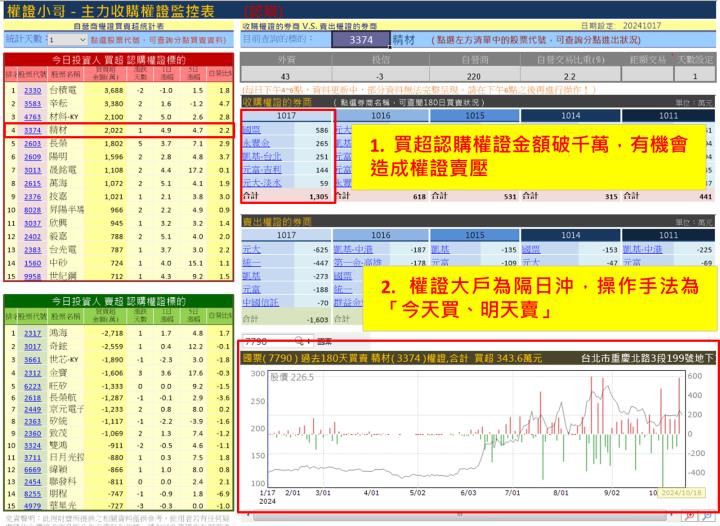Open broker 凱基-中港 in 1011 sellers column
The width and height of the screenshot is (720, 526).
tap(642, 250)
